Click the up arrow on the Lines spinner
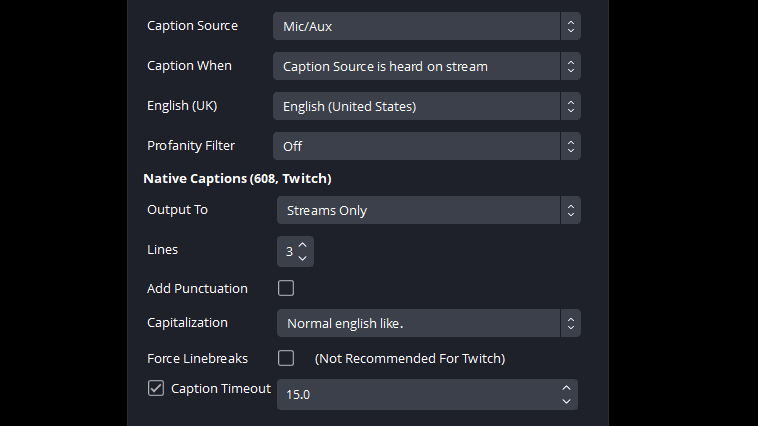758x426 pixels. pyautogui.click(x=303, y=244)
